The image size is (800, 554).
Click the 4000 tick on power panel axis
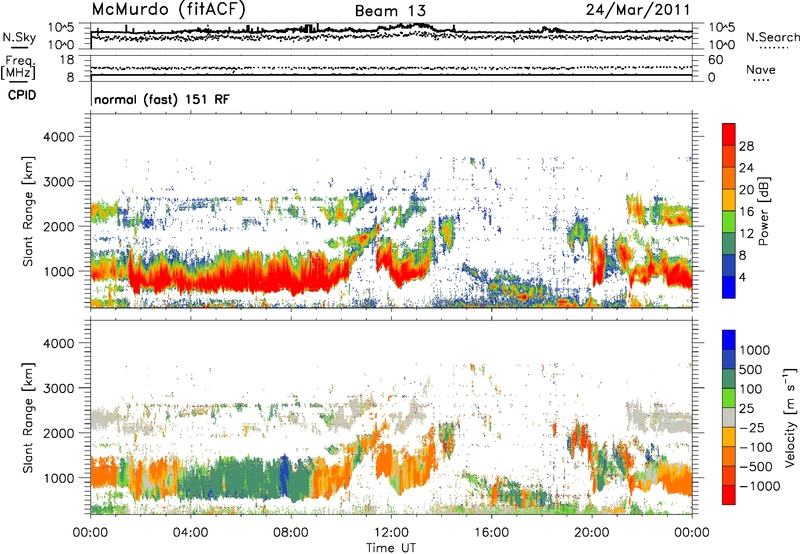tap(58, 137)
